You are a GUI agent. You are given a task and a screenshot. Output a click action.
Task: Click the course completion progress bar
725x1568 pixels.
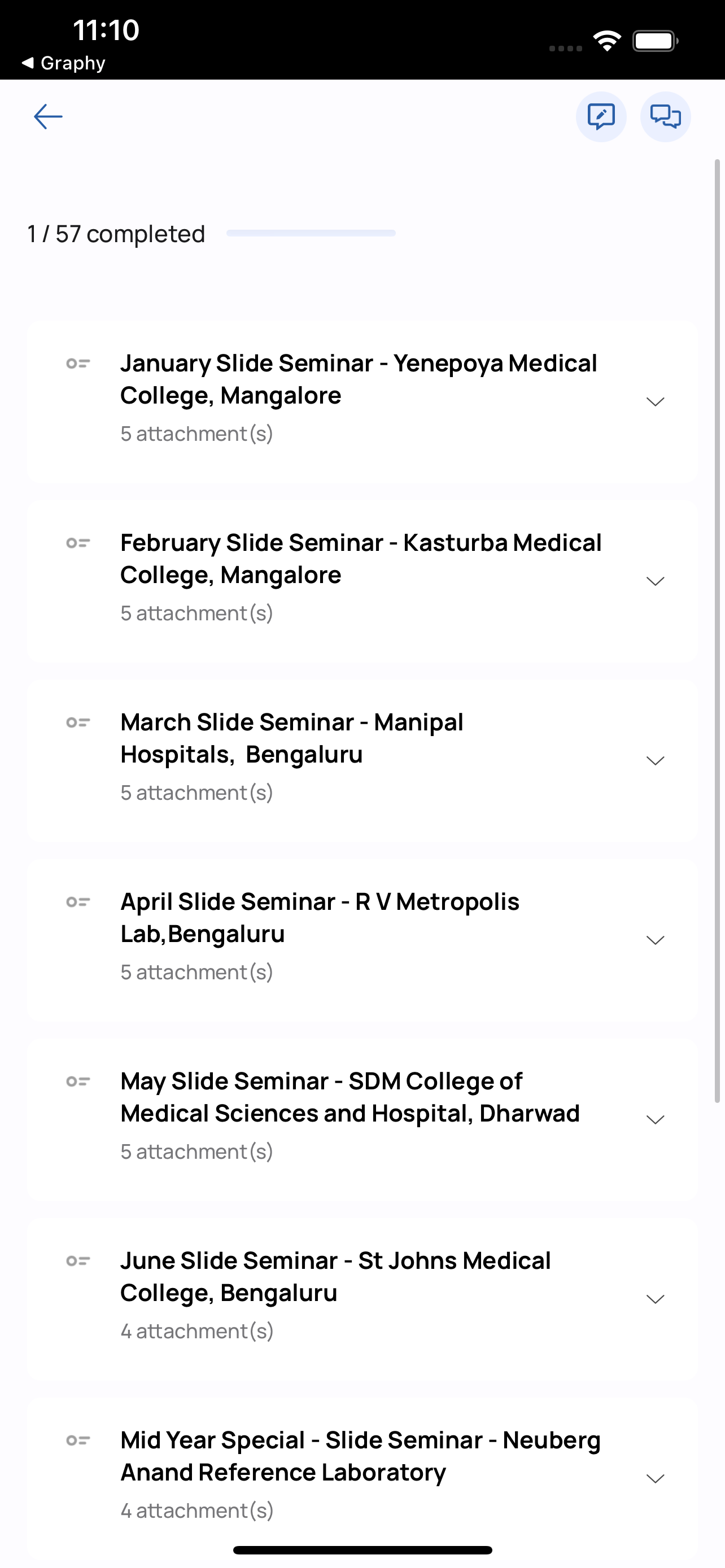coord(311,233)
